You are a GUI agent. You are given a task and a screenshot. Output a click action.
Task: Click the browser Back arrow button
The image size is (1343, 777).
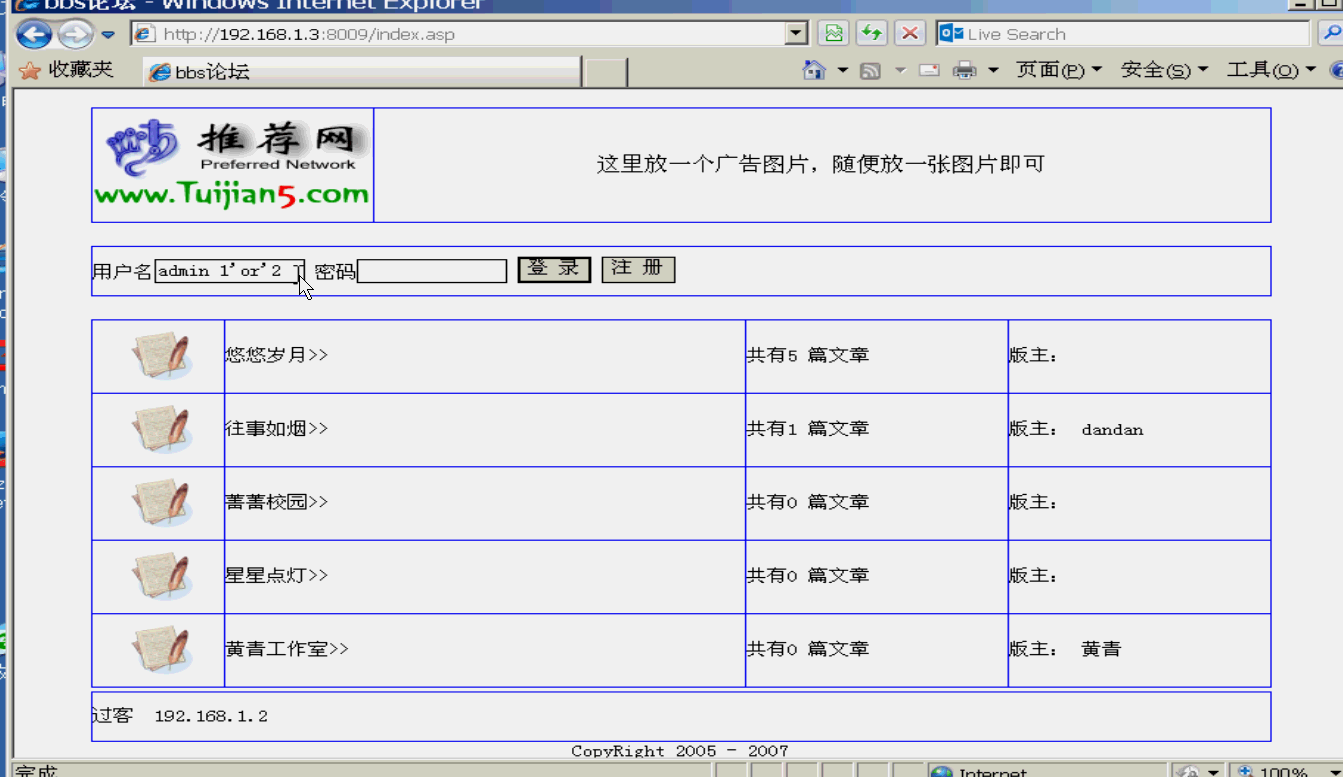34,35
